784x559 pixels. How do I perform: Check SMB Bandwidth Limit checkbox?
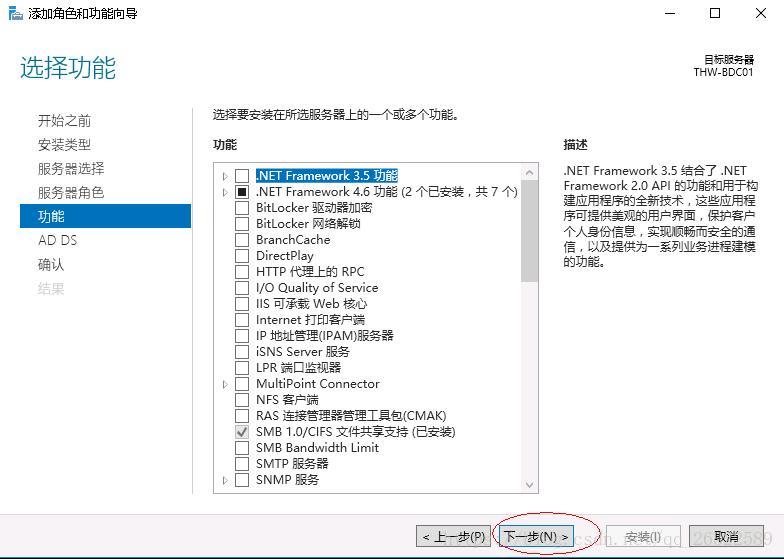[242, 448]
